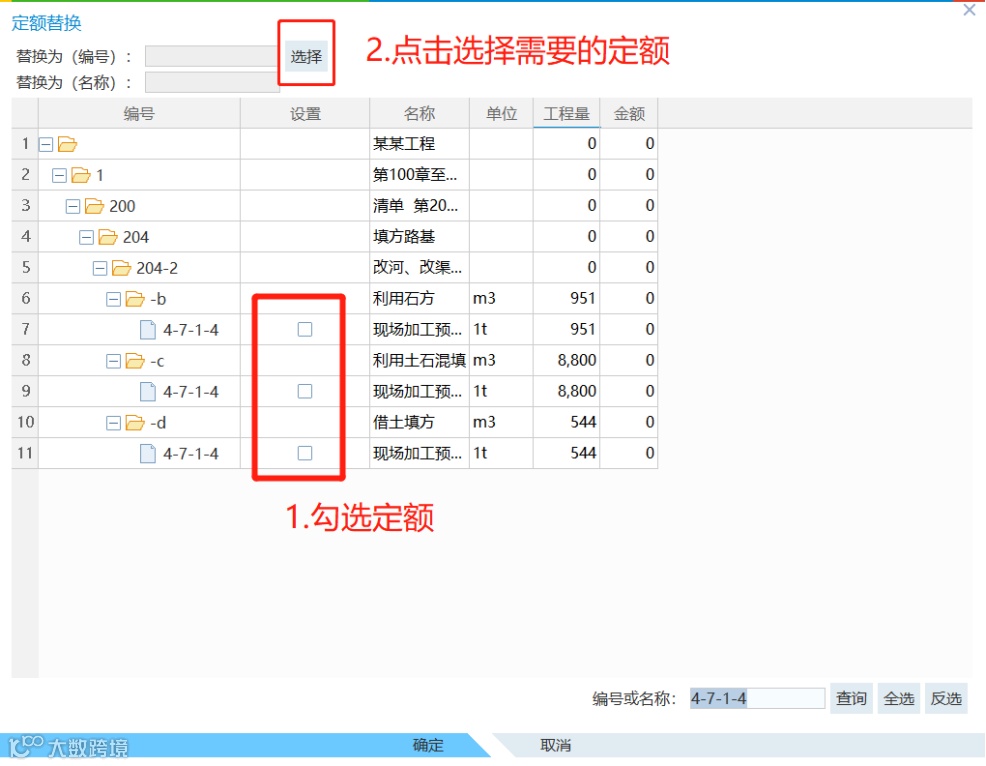Select row number 5 header
The height and width of the screenshot is (766, 986).
click(25, 267)
